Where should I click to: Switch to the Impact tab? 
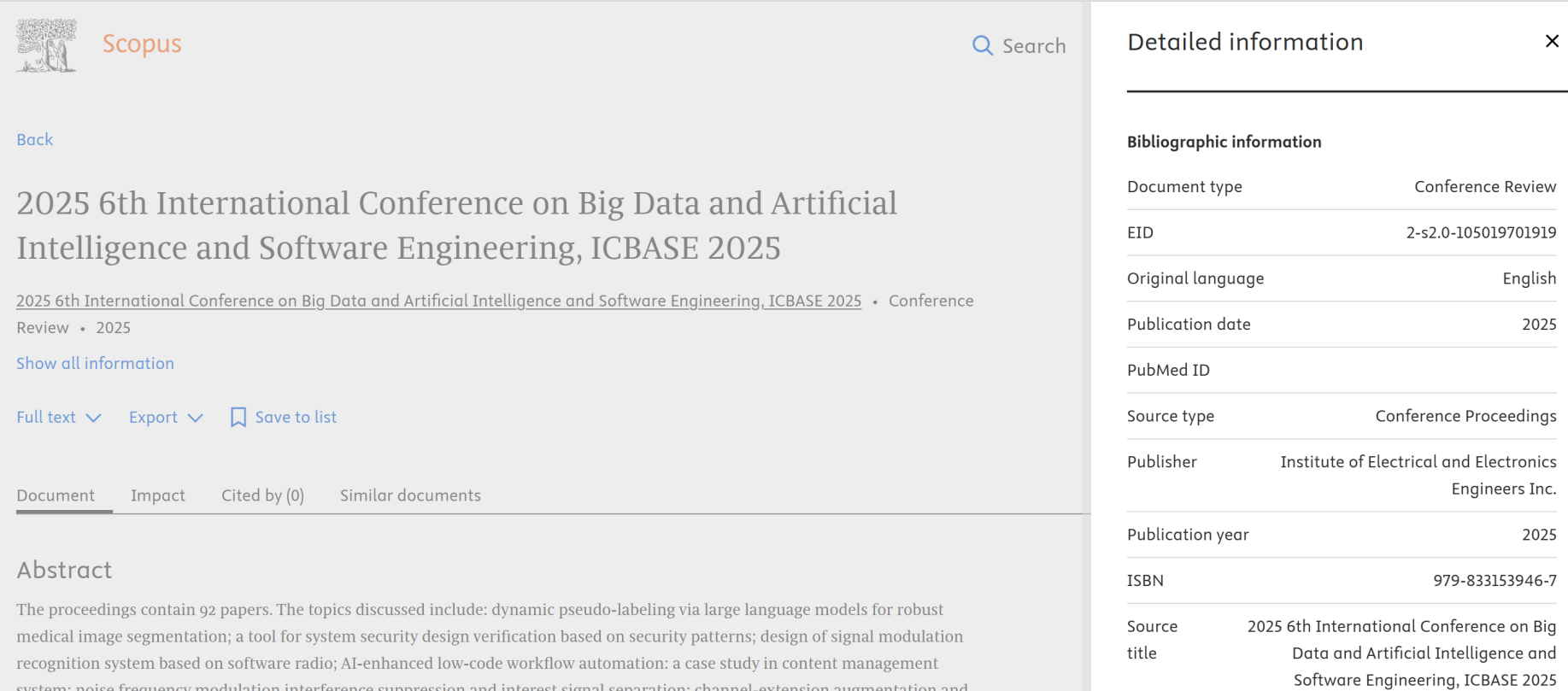[x=158, y=495]
